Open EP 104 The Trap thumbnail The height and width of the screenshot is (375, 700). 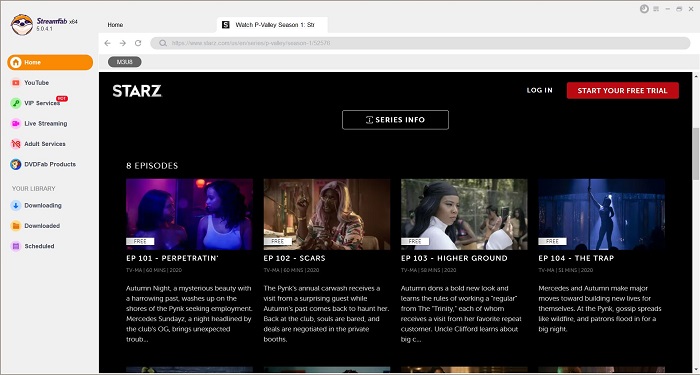click(x=601, y=214)
